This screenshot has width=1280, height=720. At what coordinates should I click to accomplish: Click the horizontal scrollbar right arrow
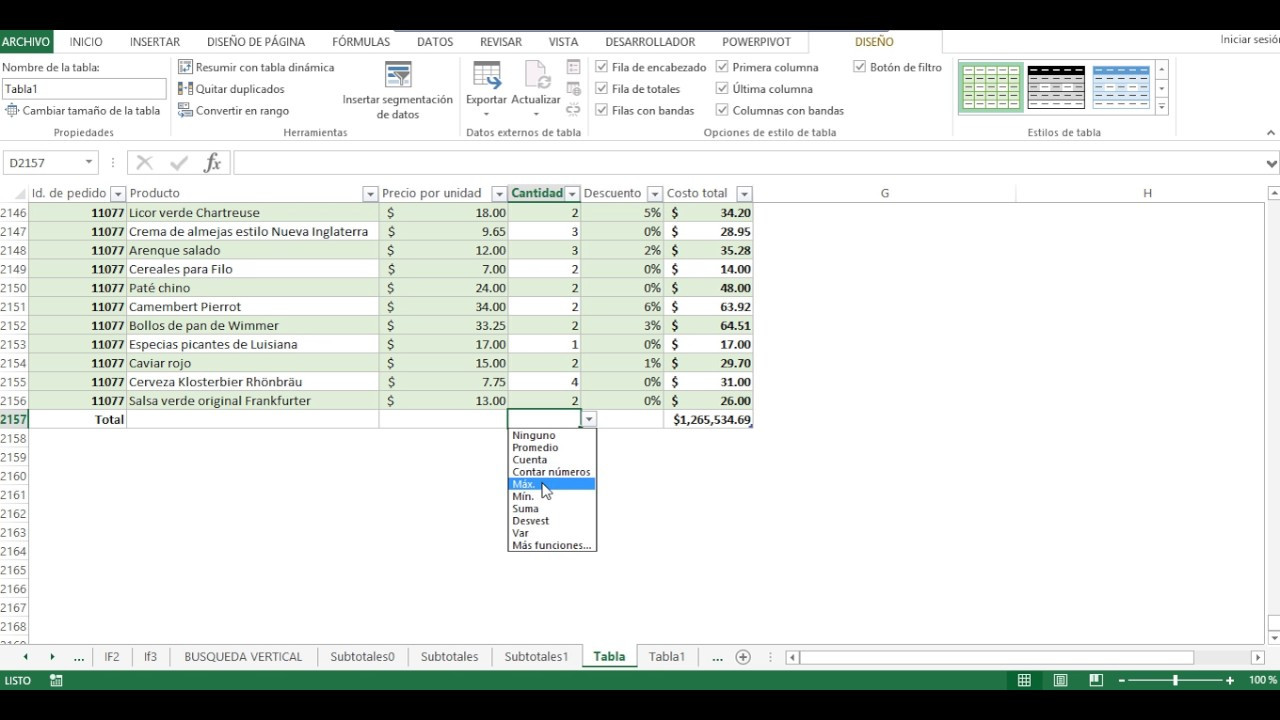(x=1256, y=656)
